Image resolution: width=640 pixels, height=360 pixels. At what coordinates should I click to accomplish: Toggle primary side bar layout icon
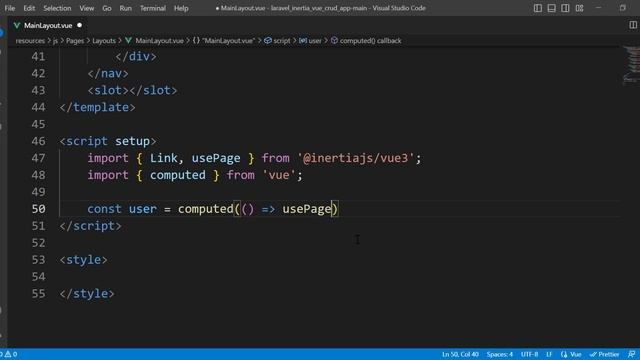pos(538,8)
